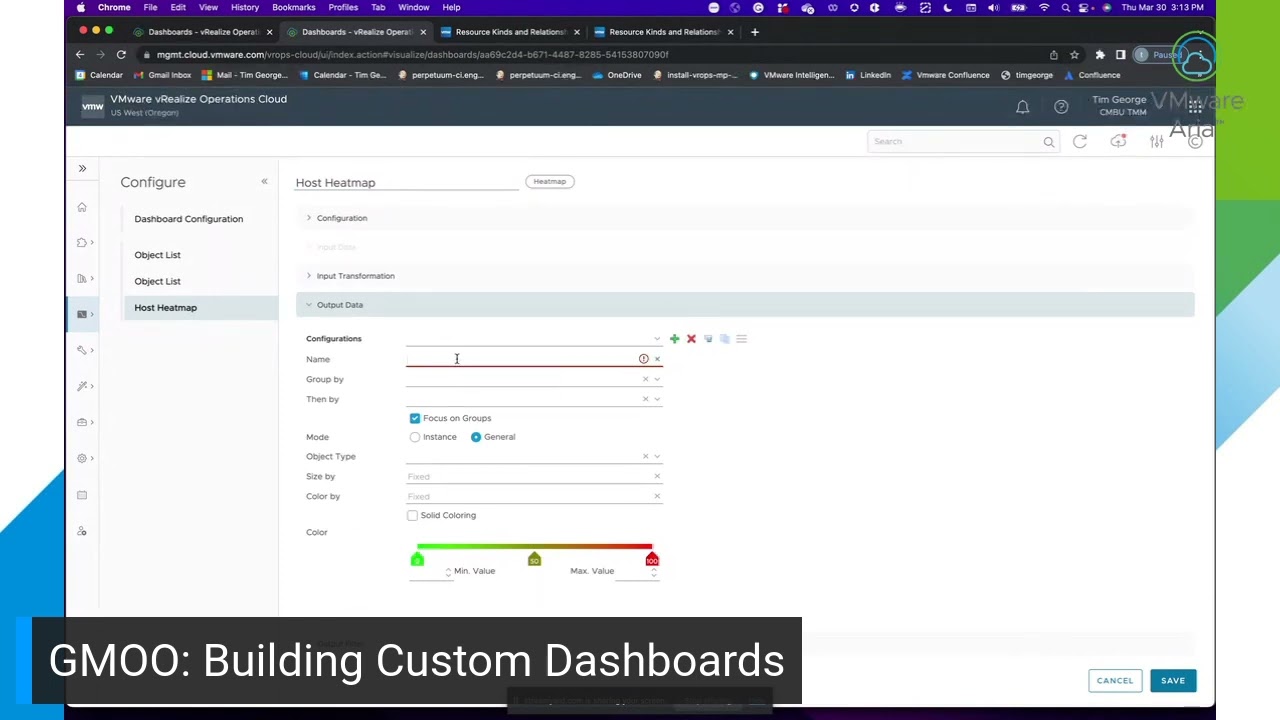The height and width of the screenshot is (720, 1280).
Task: Open Chrome extensions puzzle icon
Action: (x=1100, y=55)
